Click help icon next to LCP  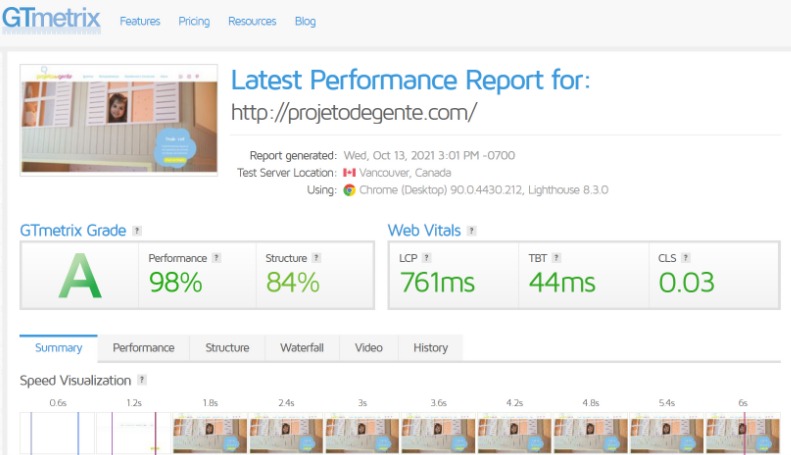tap(427, 258)
